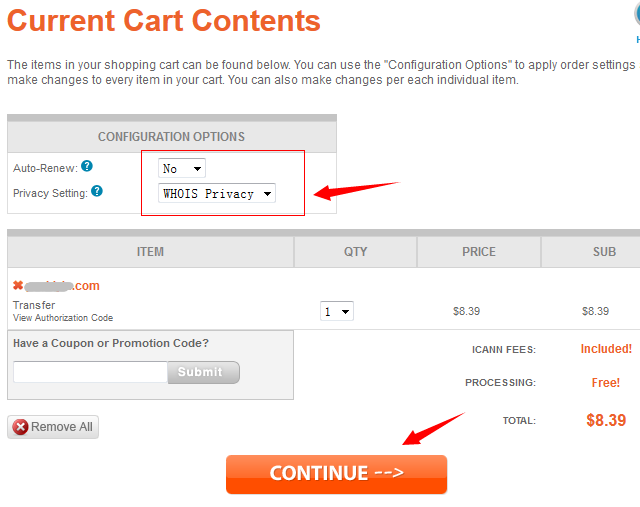640x507 pixels.
Task: Click the Privacy Setting help question mark icon
Action: coord(97,191)
